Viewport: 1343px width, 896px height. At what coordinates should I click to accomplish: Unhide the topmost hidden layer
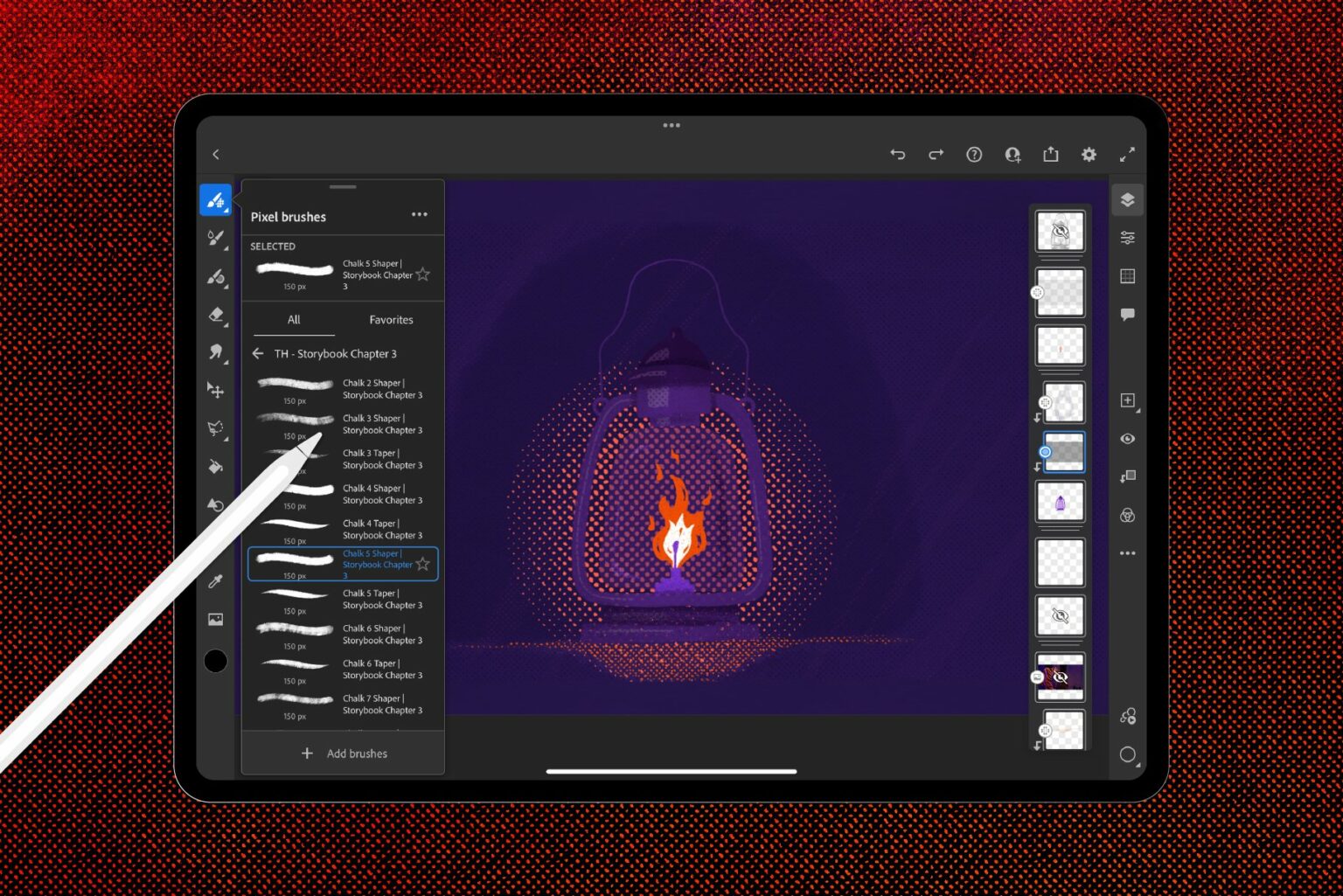(x=1060, y=229)
